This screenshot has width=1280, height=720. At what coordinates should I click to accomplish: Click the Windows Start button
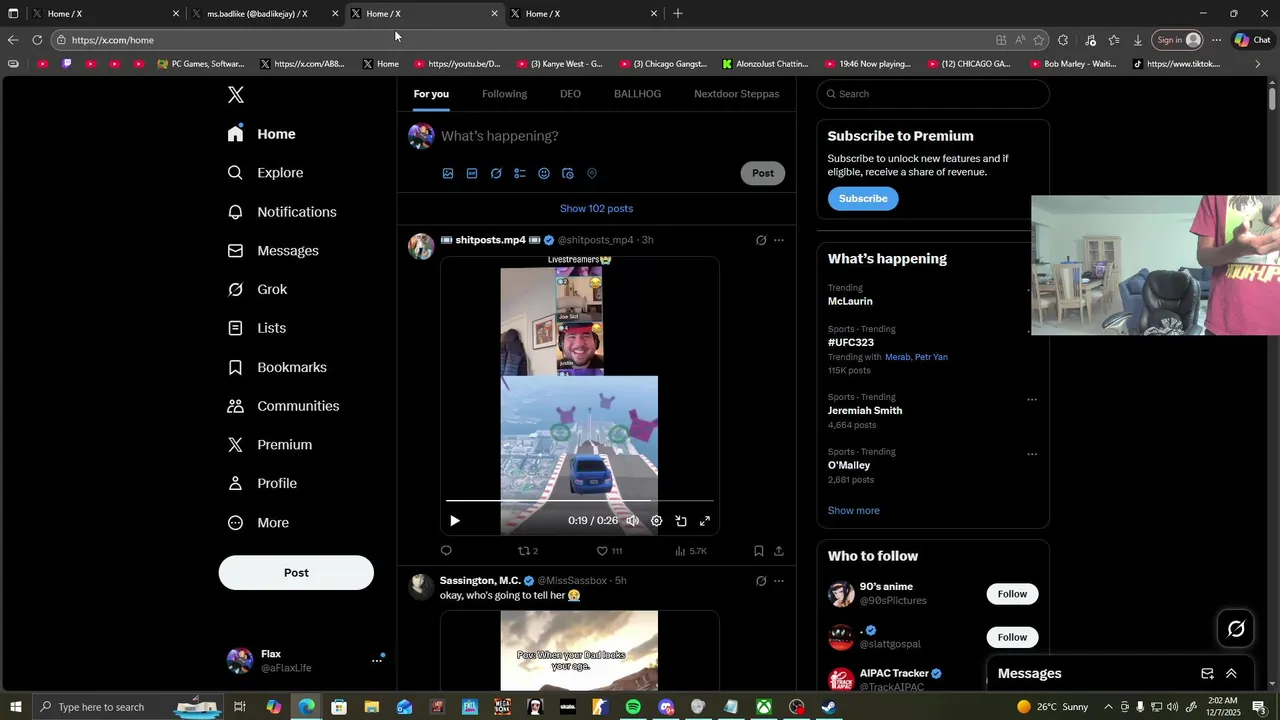(16, 707)
